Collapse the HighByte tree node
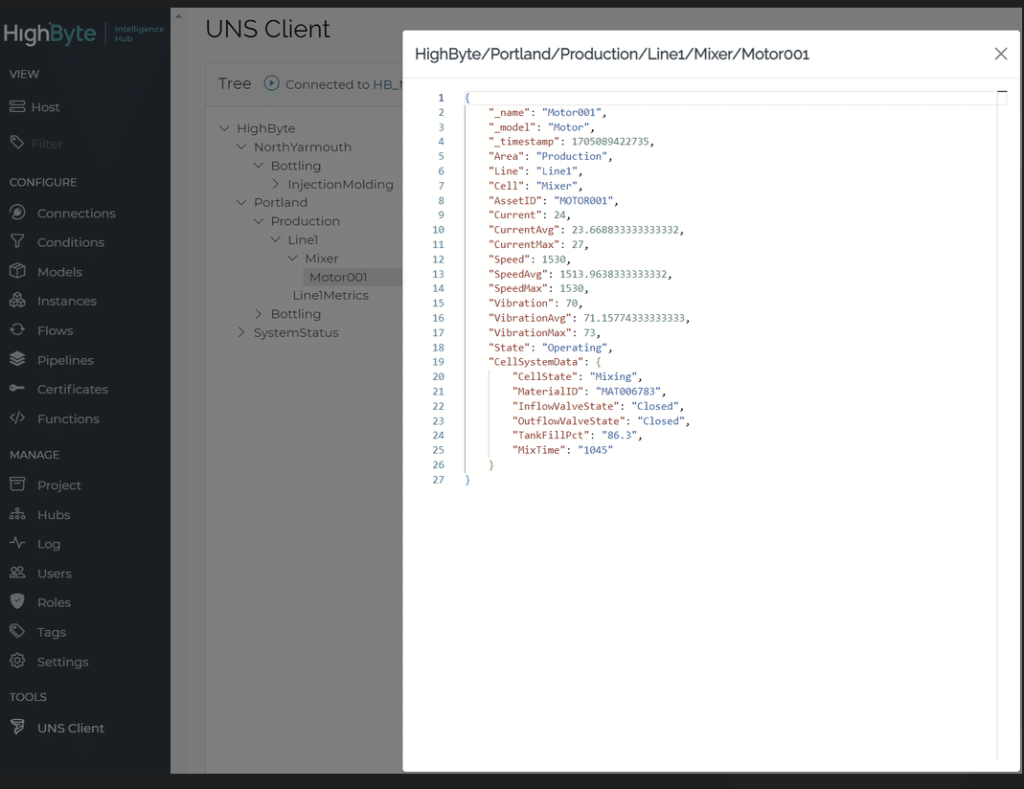This screenshot has width=1024, height=789. pyautogui.click(x=224, y=129)
